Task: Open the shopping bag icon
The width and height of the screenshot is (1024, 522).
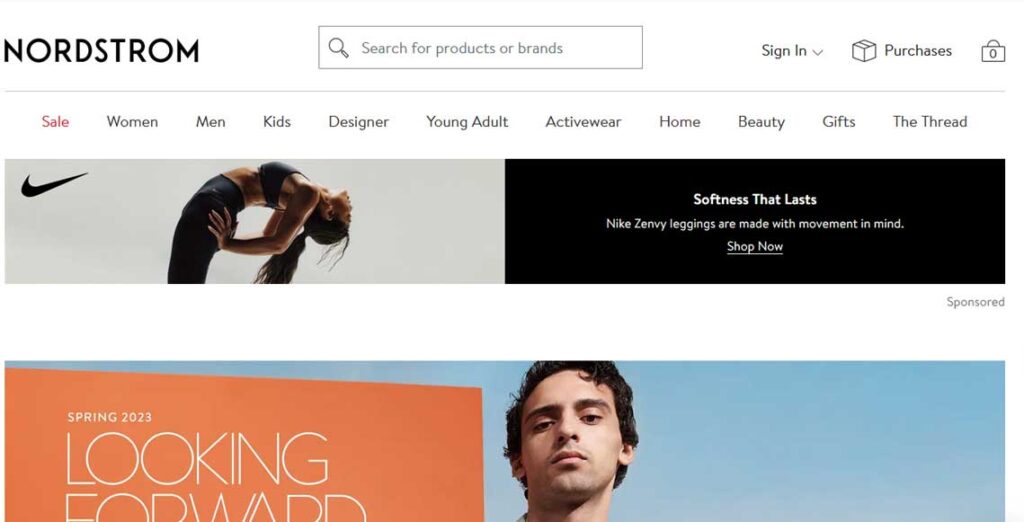Action: 993,51
